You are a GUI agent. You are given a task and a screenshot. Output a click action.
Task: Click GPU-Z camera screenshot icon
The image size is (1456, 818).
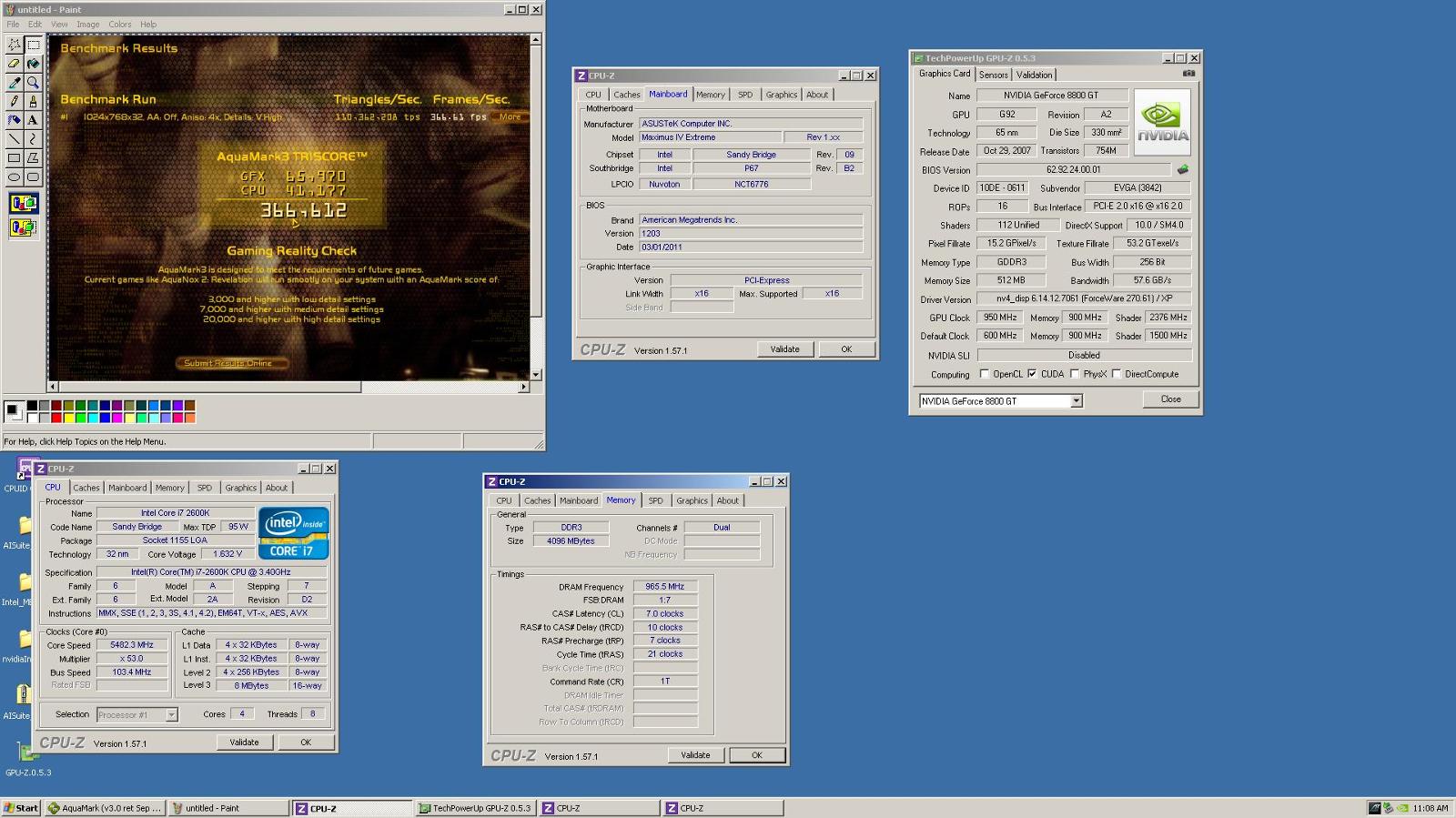(x=1188, y=74)
